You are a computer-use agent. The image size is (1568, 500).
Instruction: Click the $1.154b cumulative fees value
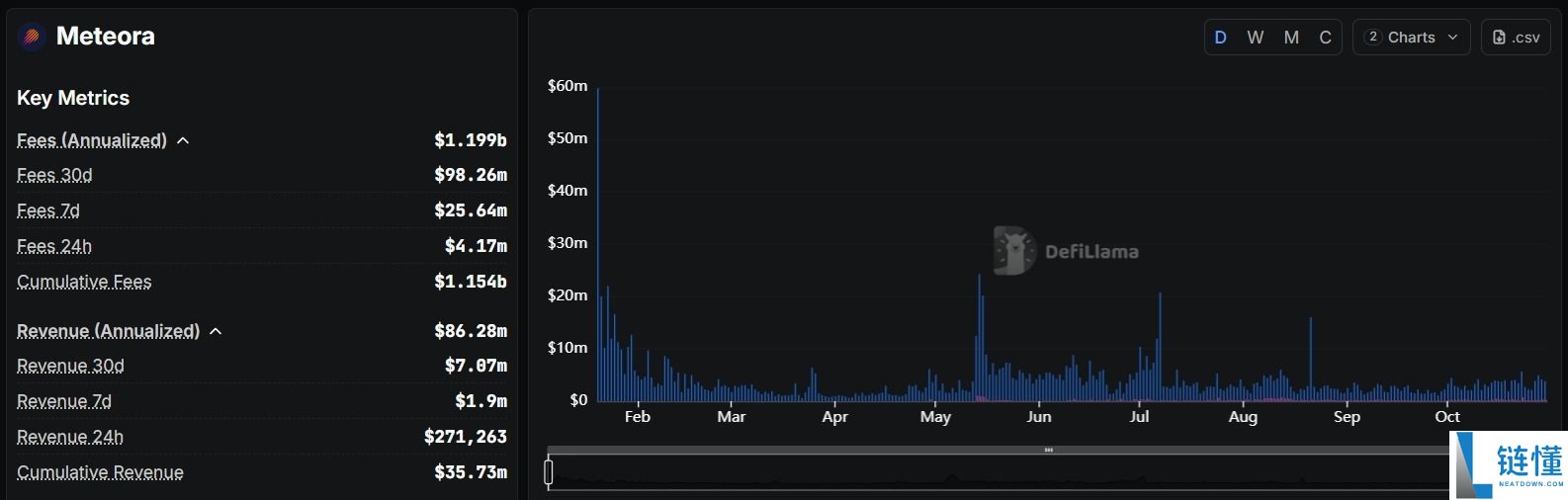tap(471, 282)
